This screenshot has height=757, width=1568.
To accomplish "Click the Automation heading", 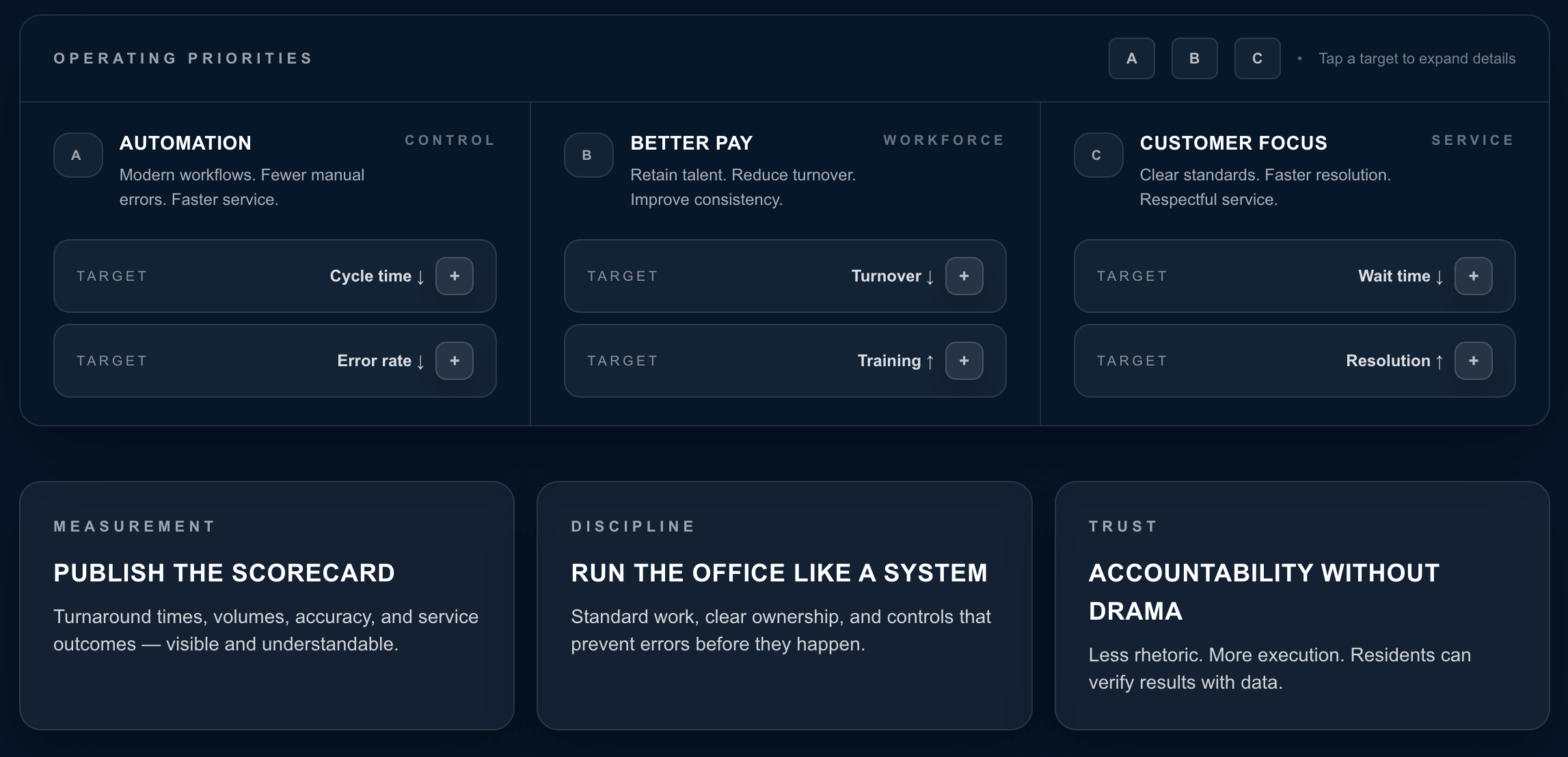I will click(x=185, y=143).
